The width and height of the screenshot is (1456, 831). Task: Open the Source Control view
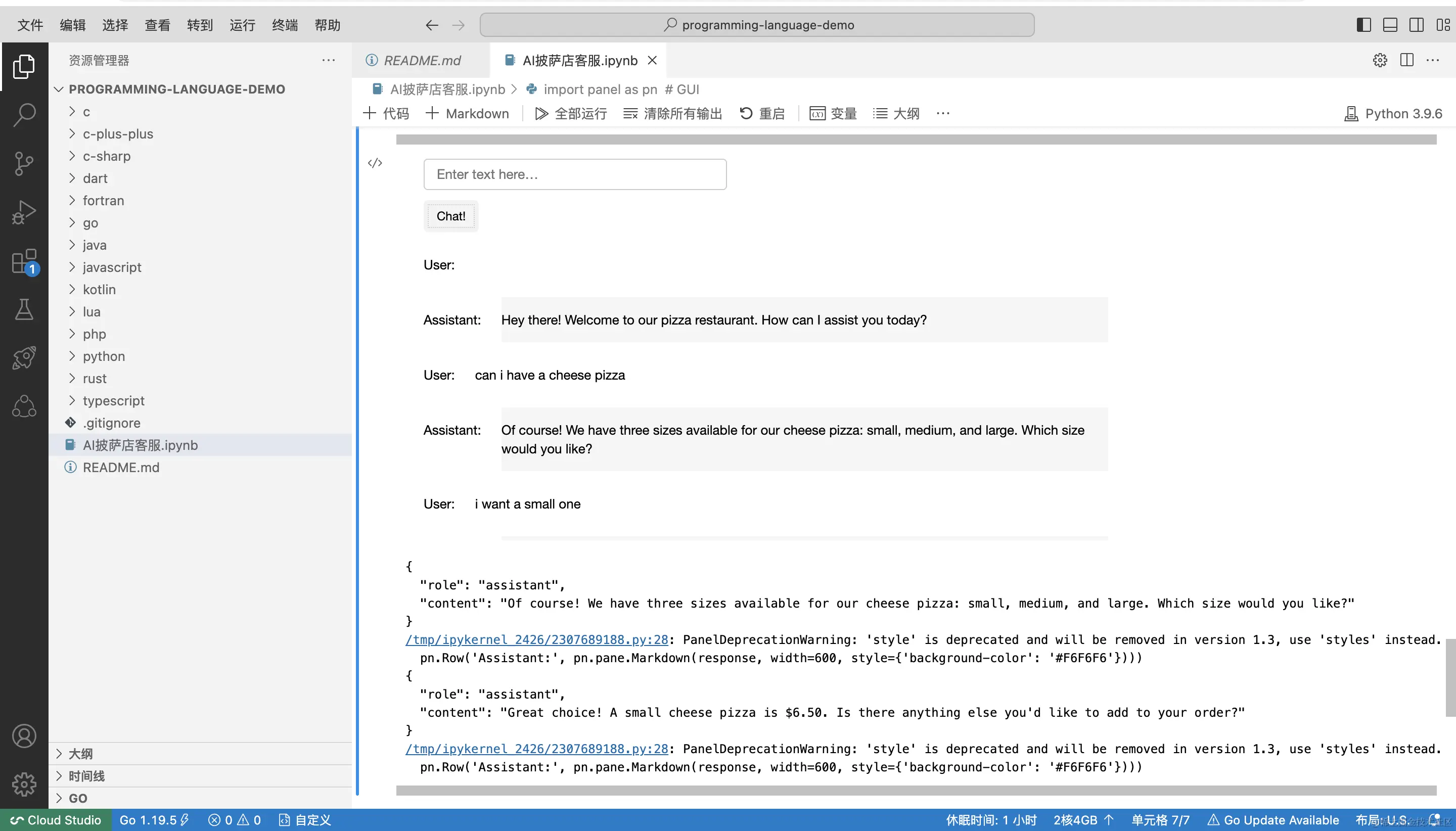(x=24, y=164)
